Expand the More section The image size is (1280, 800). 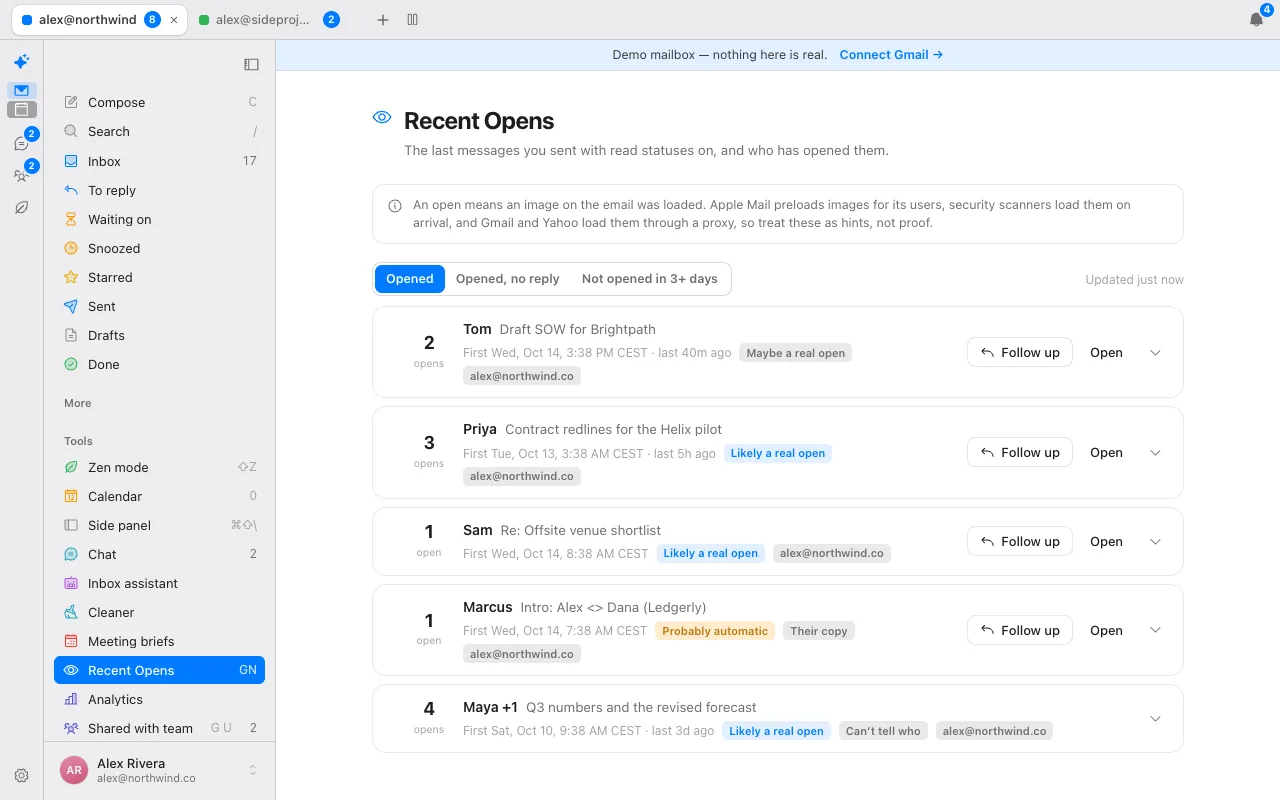(78, 403)
